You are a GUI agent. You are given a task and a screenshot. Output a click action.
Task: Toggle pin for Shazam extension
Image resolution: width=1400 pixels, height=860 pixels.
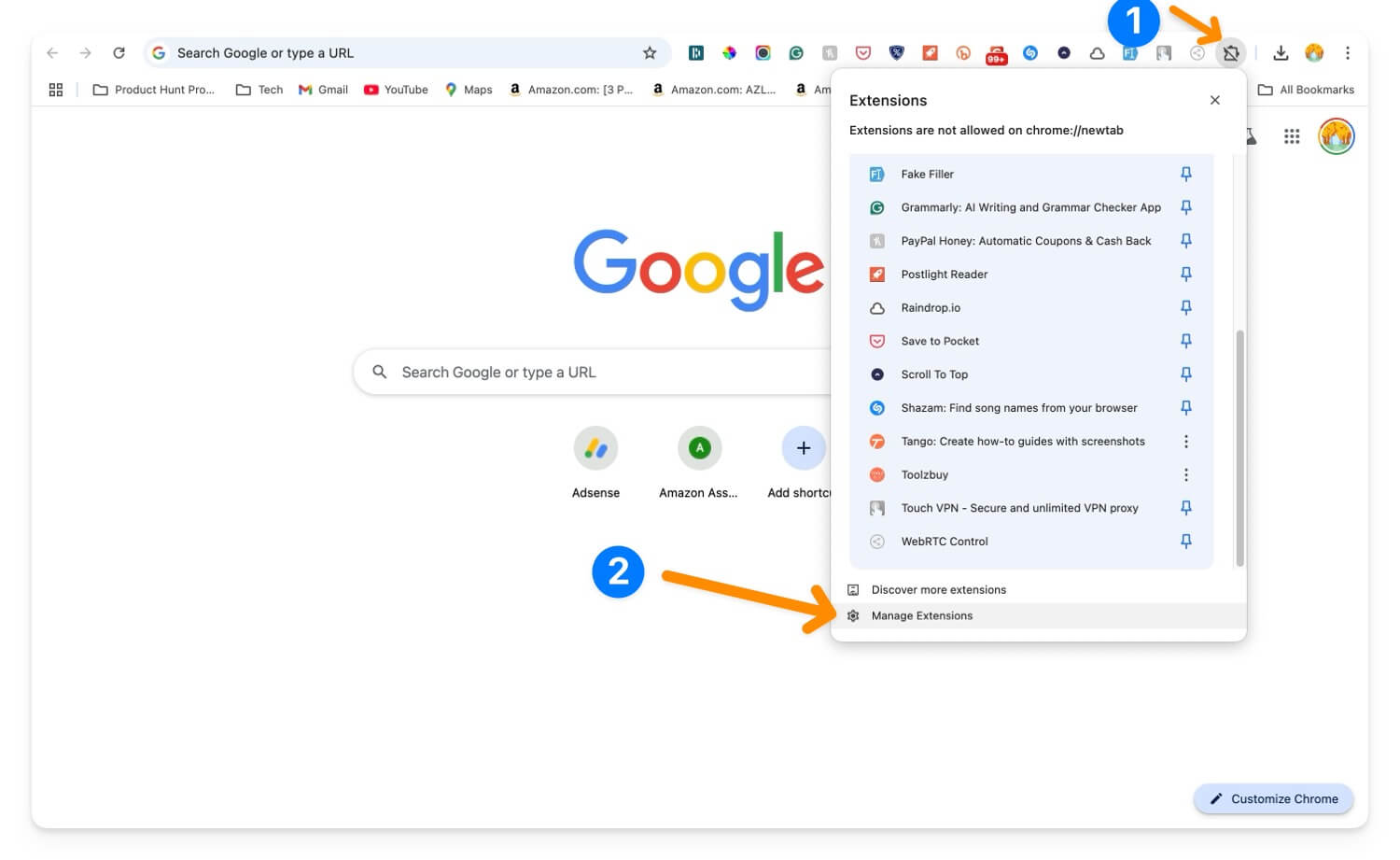click(1186, 408)
